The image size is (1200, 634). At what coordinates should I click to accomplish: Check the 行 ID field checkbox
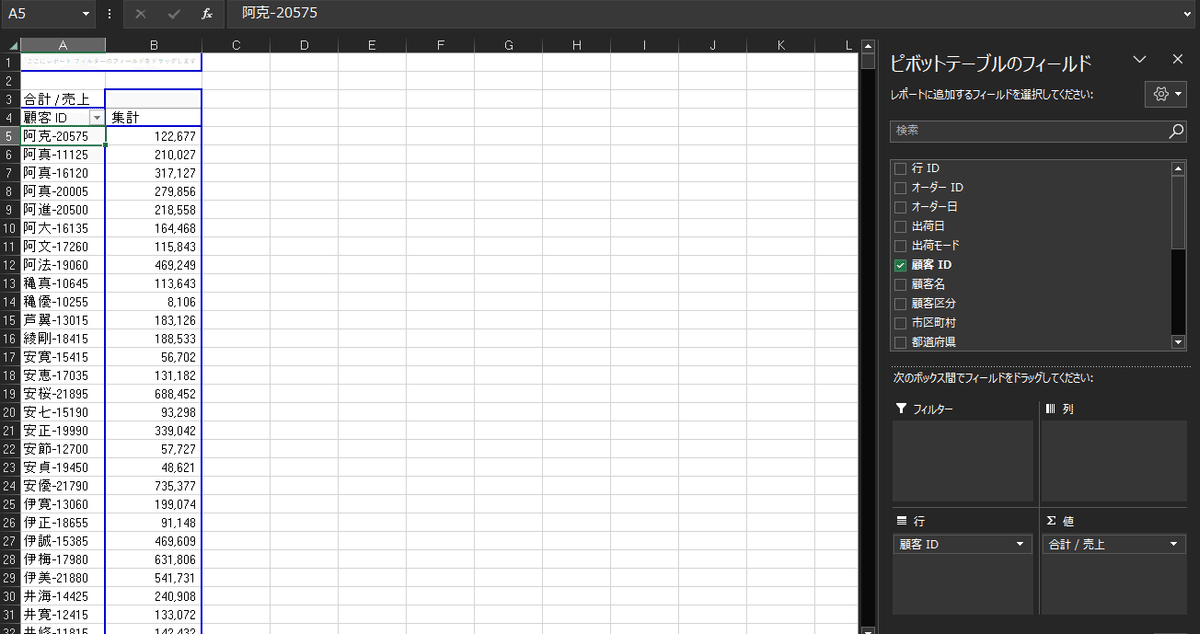(x=900, y=168)
